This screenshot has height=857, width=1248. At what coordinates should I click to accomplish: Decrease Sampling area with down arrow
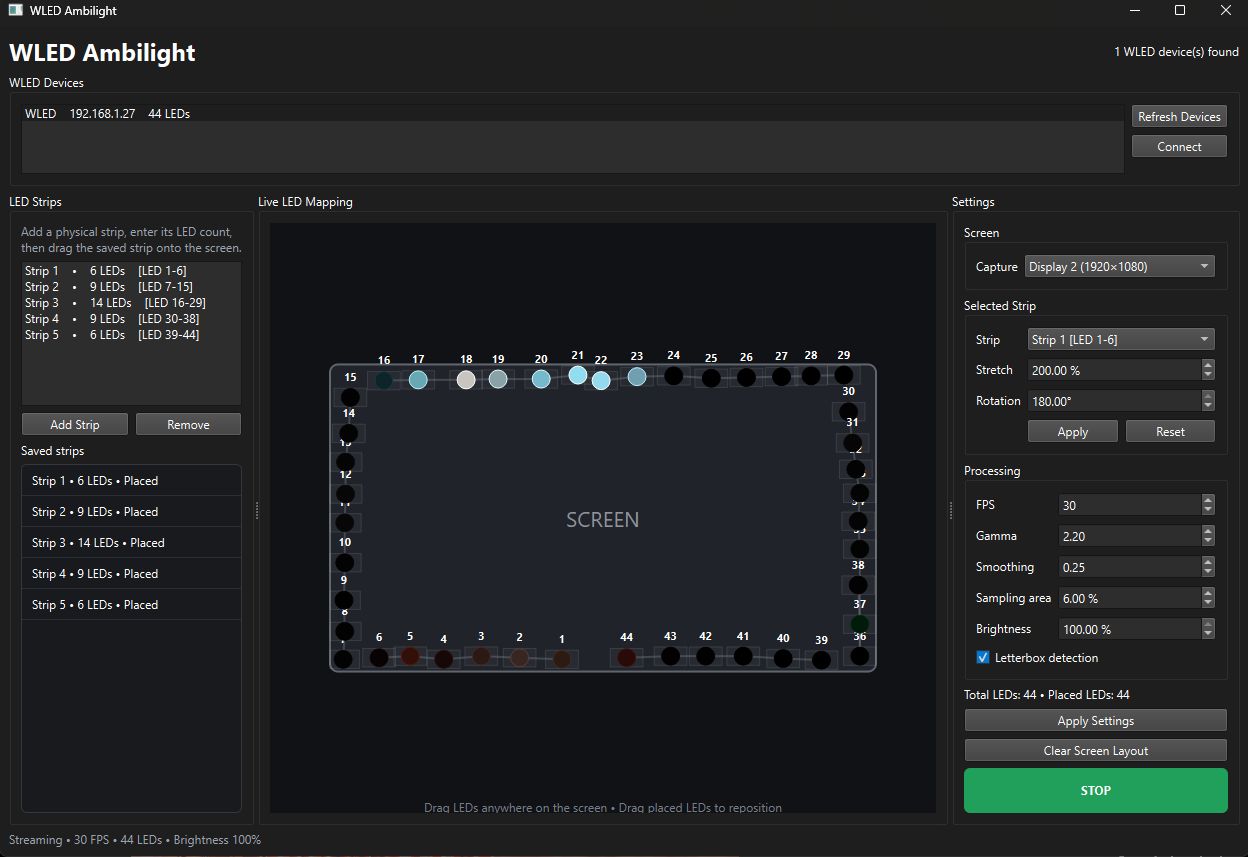click(x=1208, y=605)
